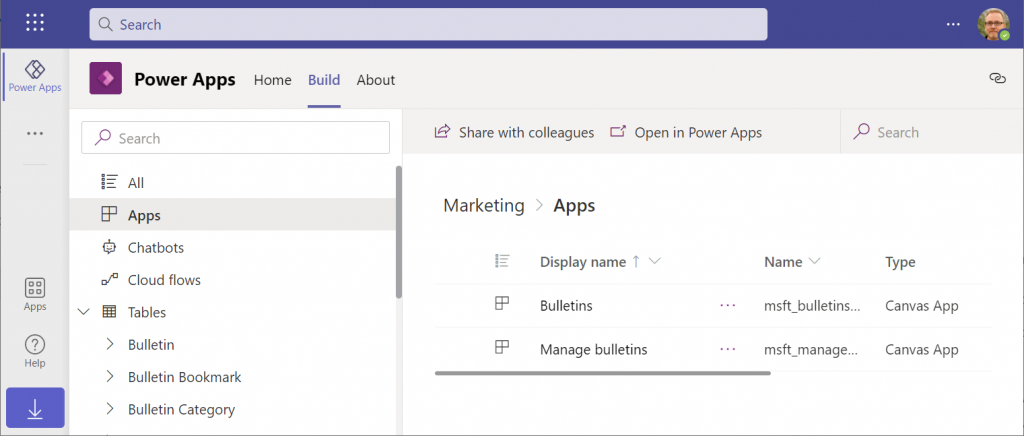Click the Apps grid icon in sidebar

pyautogui.click(x=109, y=214)
